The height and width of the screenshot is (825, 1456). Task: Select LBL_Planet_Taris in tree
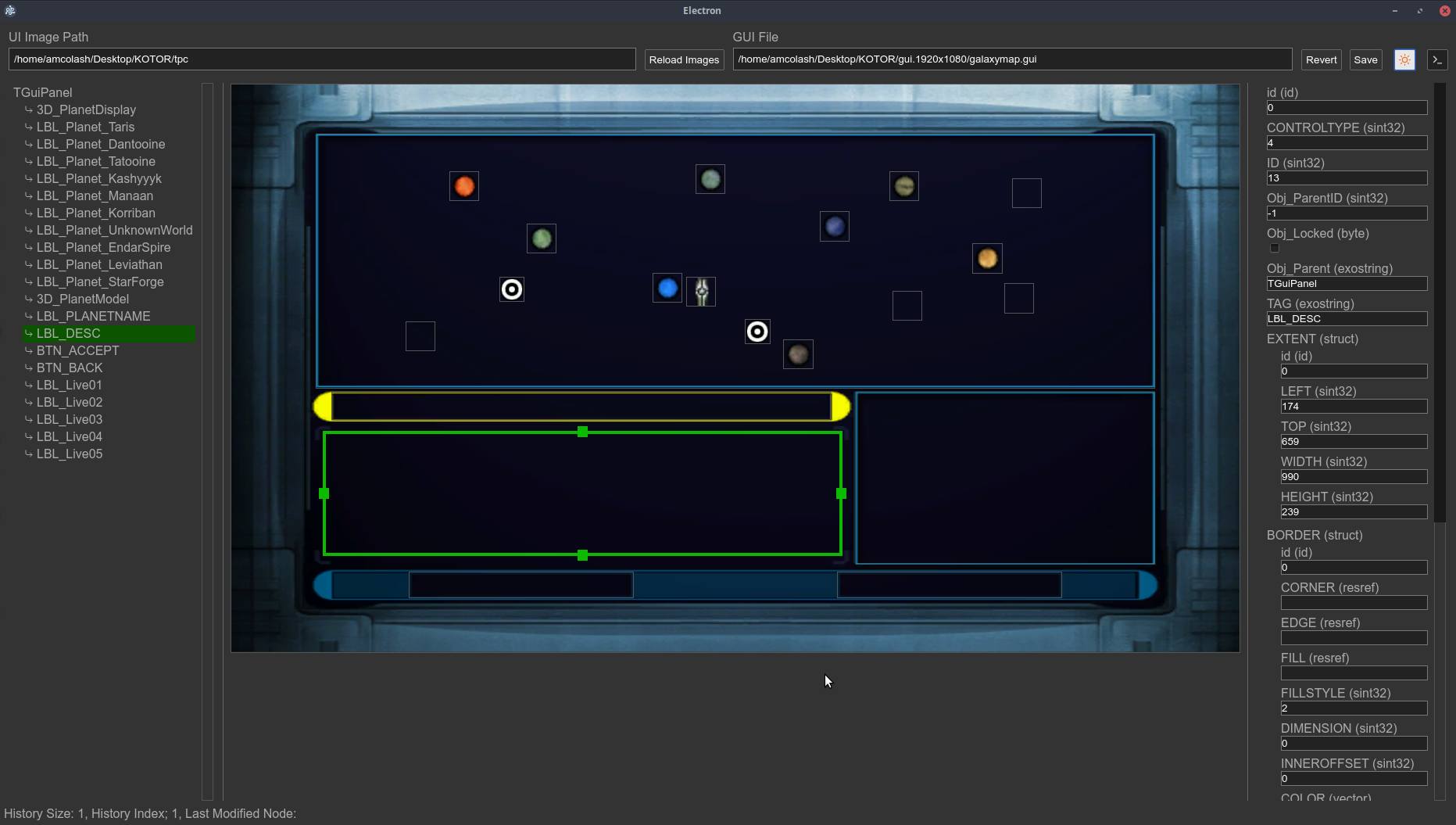point(85,127)
